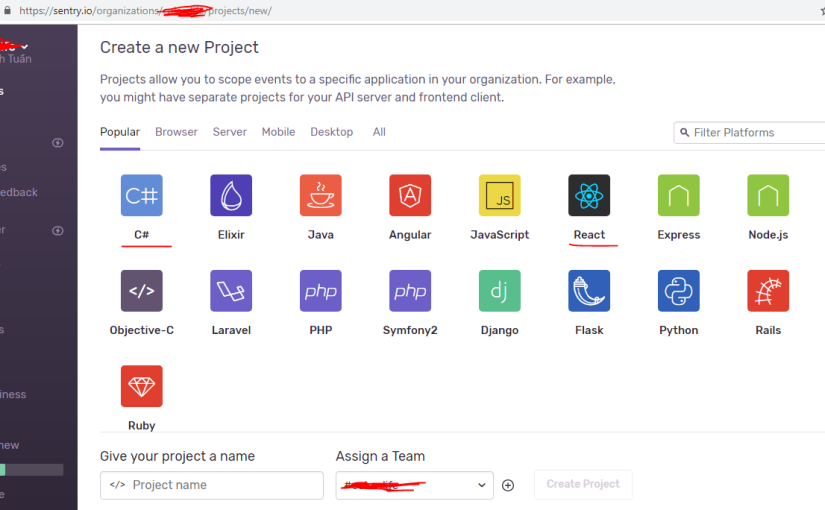Image resolution: width=825 pixels, height=510 pixels.
Task: Click the lower sidebar add circle icon
Action: [58, 231]
